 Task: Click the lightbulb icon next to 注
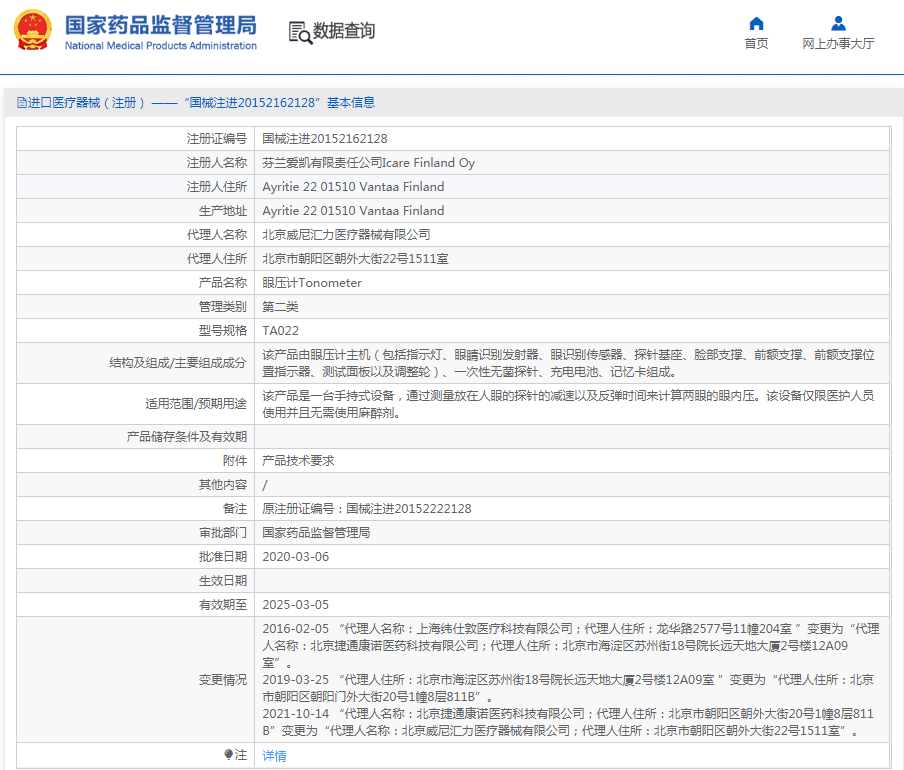[228, 754]
